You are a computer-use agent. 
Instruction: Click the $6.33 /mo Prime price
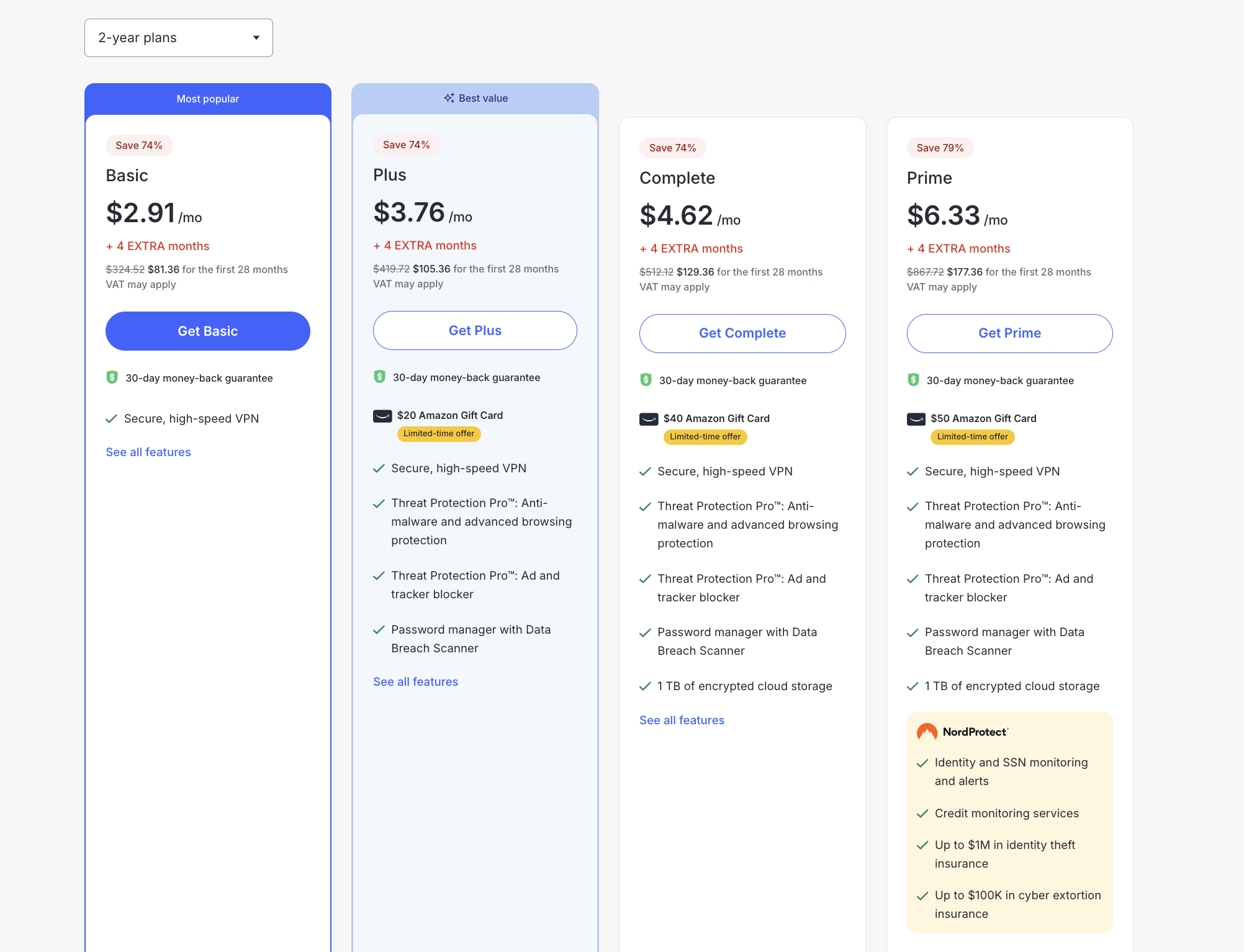tap(957, 215)
